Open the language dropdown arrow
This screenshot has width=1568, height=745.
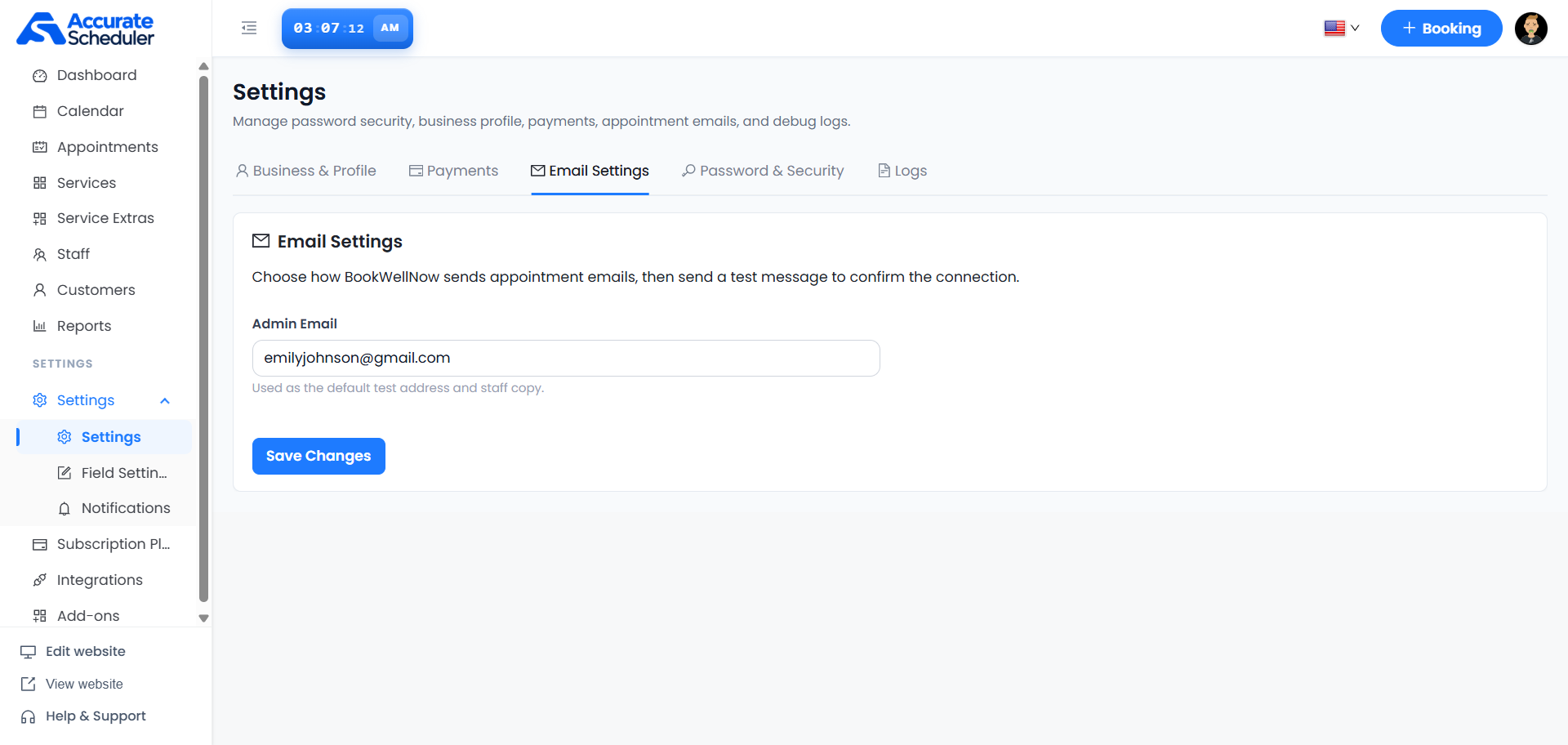pyautogui.click(x=1355, y=28)
